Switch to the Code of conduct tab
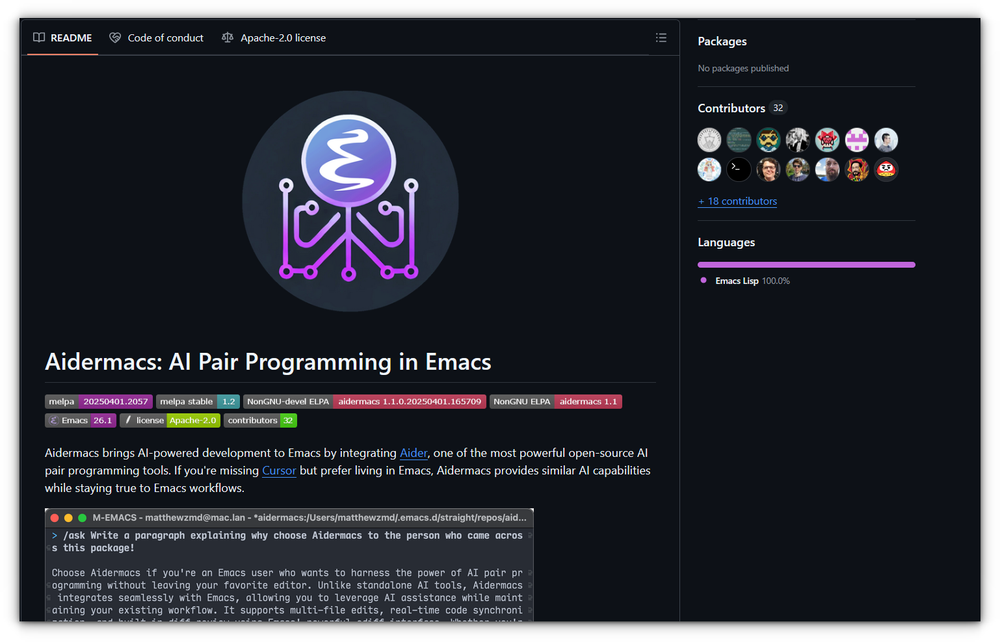The width and height of the screenshot is (1000, 642). 163,37
